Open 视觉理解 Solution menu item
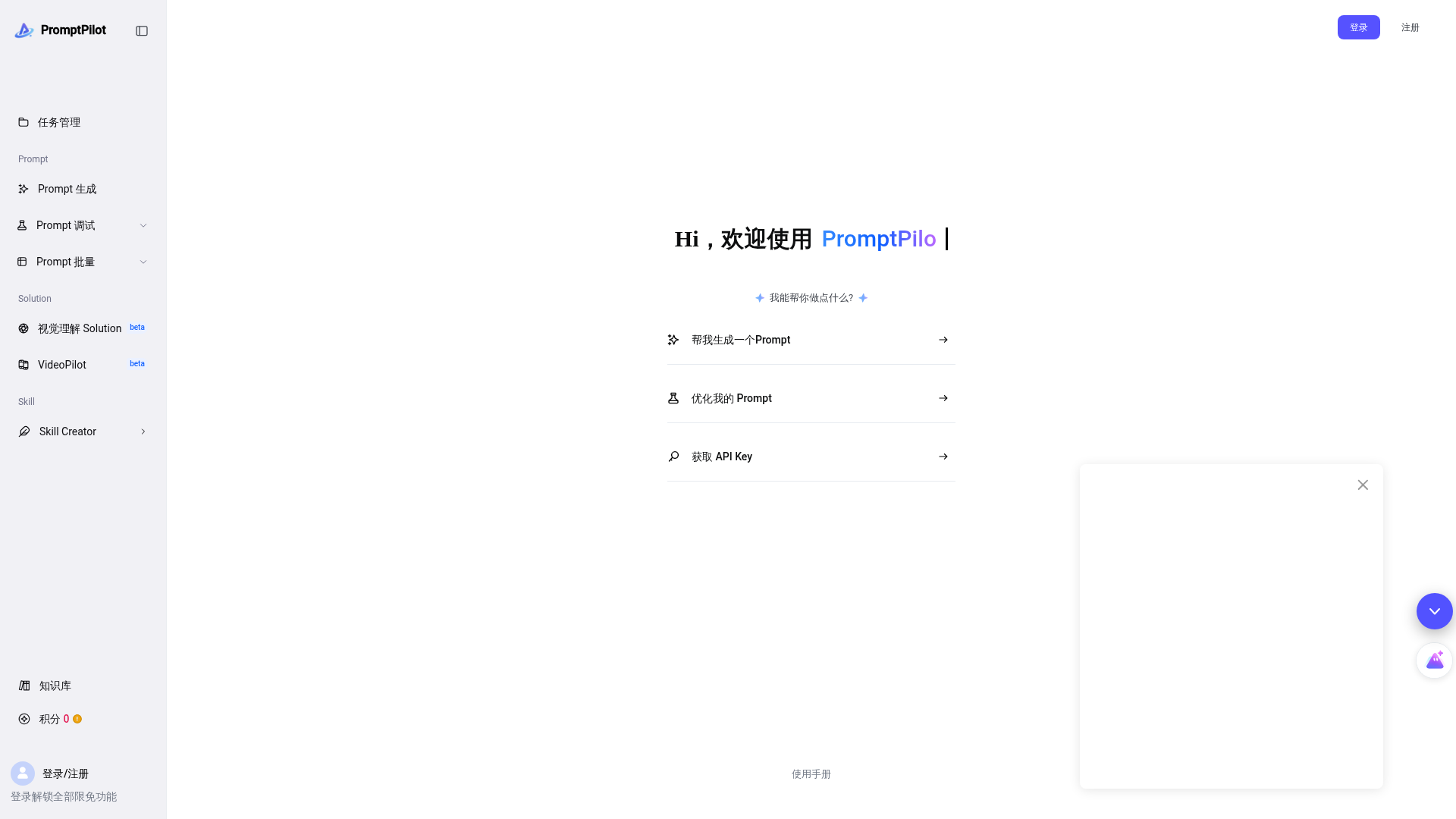The image size is (1456, 819). tap(83, 328)
